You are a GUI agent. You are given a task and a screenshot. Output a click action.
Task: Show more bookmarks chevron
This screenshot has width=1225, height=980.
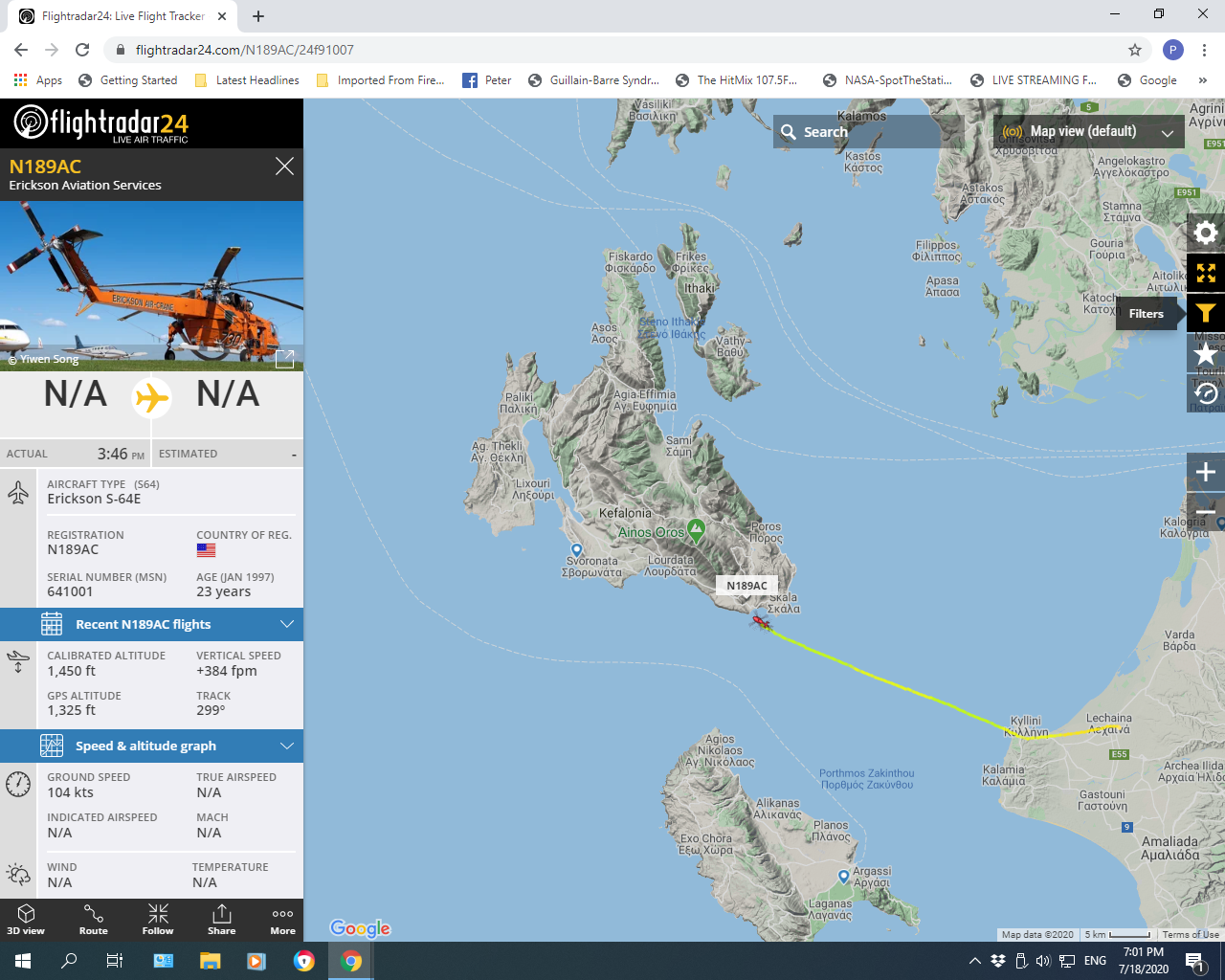(1203, 80)
